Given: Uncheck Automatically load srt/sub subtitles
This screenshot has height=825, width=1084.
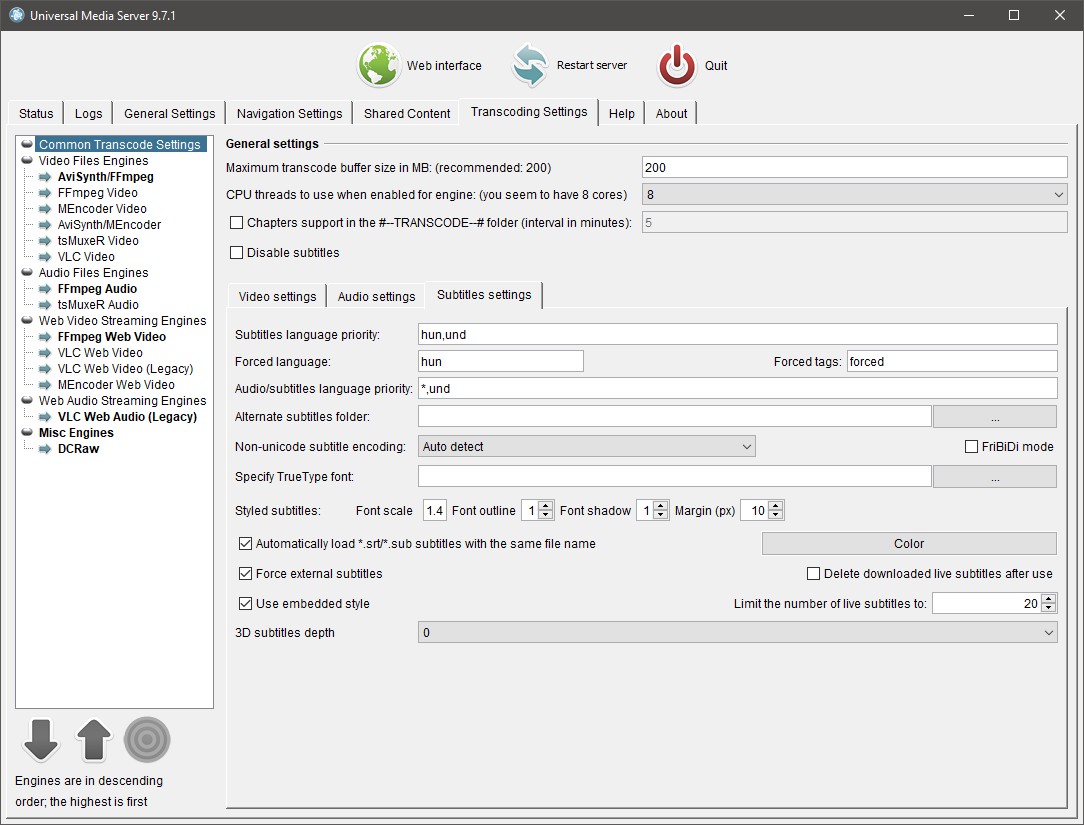Looking at the screenshot, I should coord(245,544).
